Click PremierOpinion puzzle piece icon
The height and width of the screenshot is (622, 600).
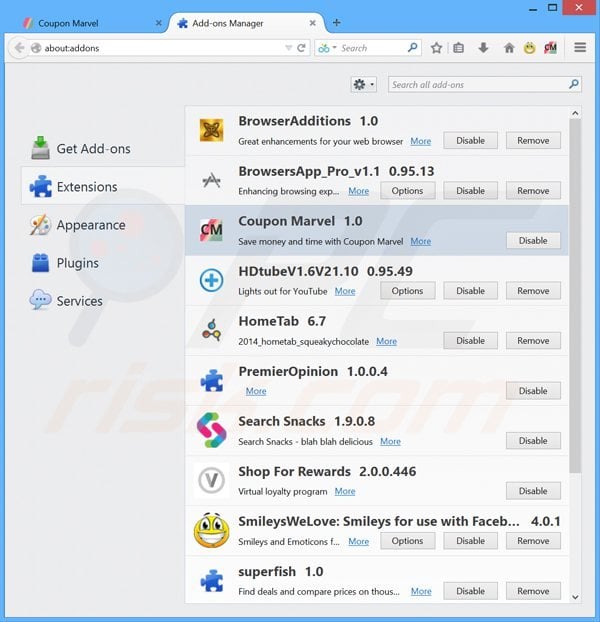coord(212,380)
